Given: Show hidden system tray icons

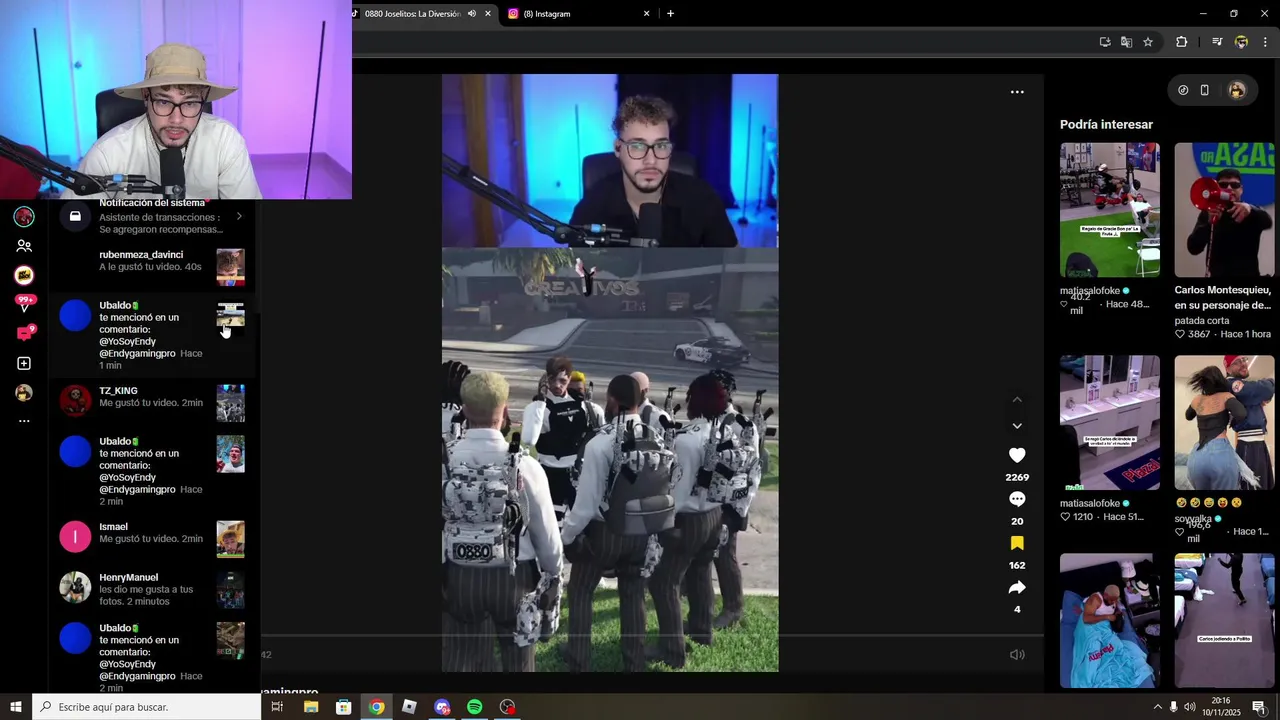Looking at the screenshot, I should (1158, 707).
